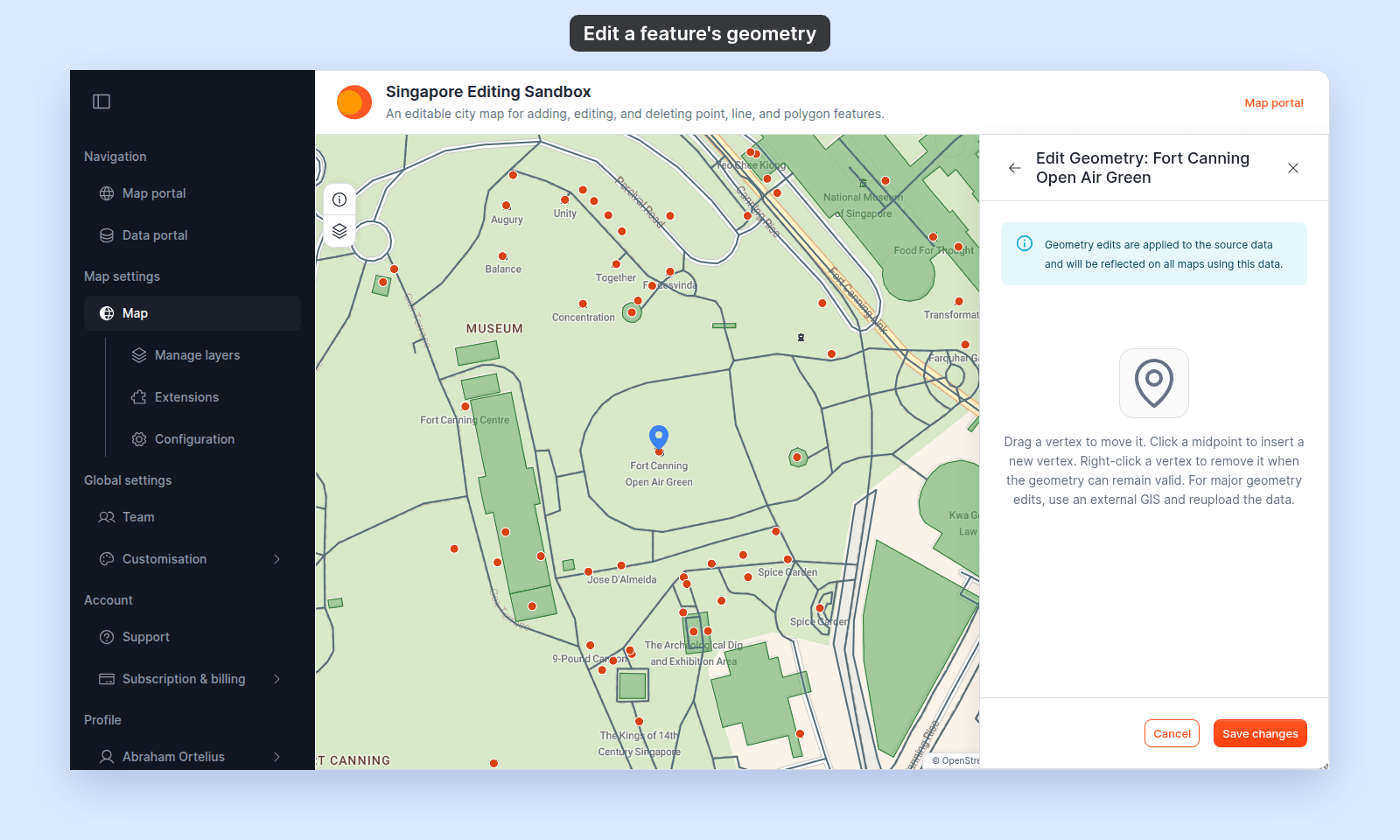The image size is (1400, 840).
Task: Click the help icon beside Support
Action: point(107,637)
